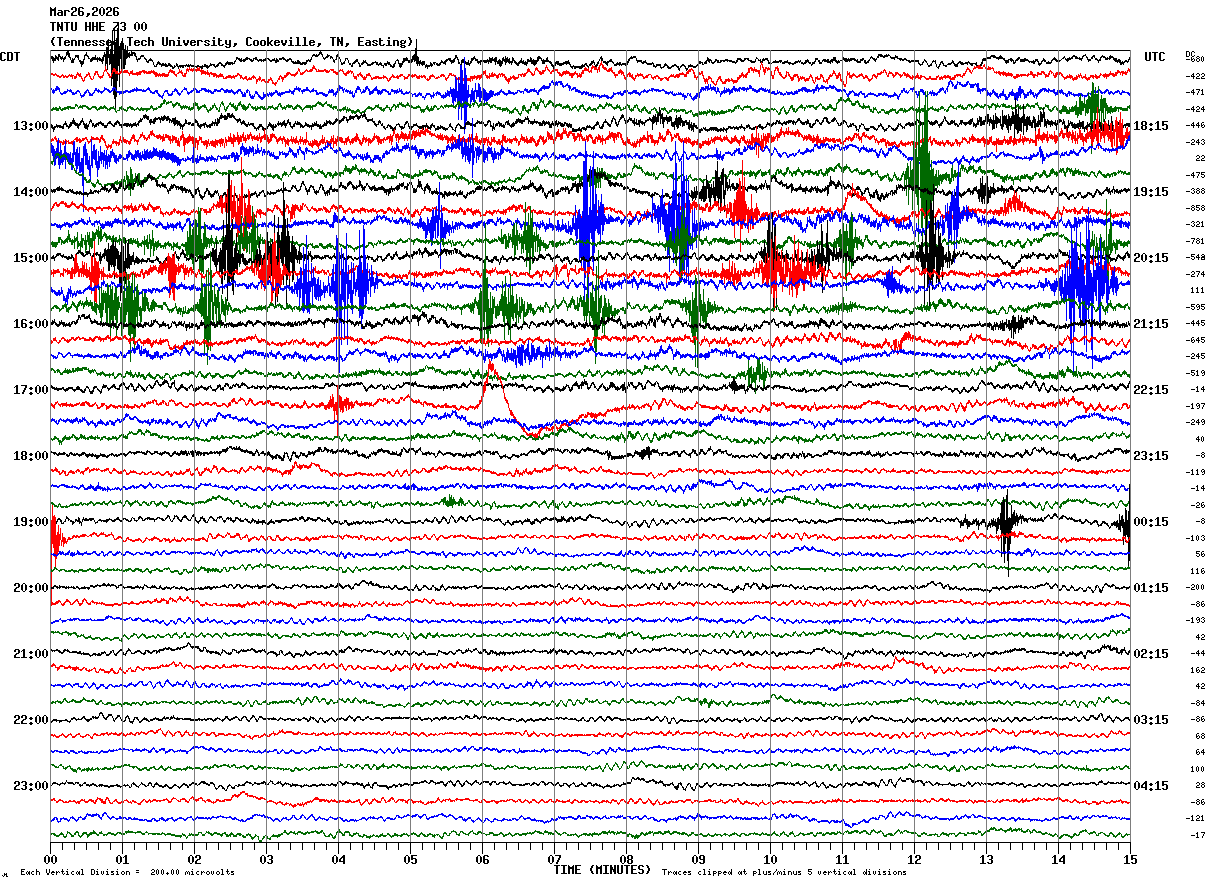This screenshot has width=1210, height=886.
Task: Select the DC offset column header
Action: [1190, 54]
